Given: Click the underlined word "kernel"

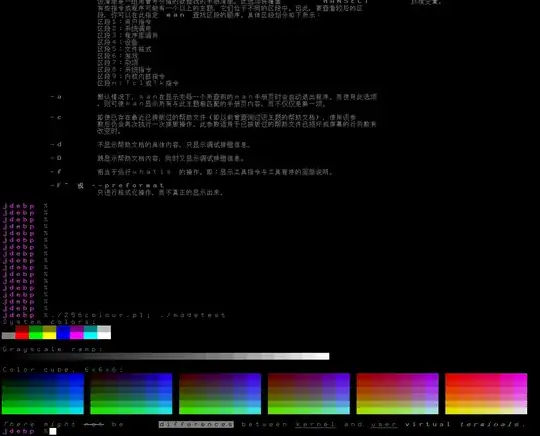Looking at the screenshot, I should click(315, 424).
